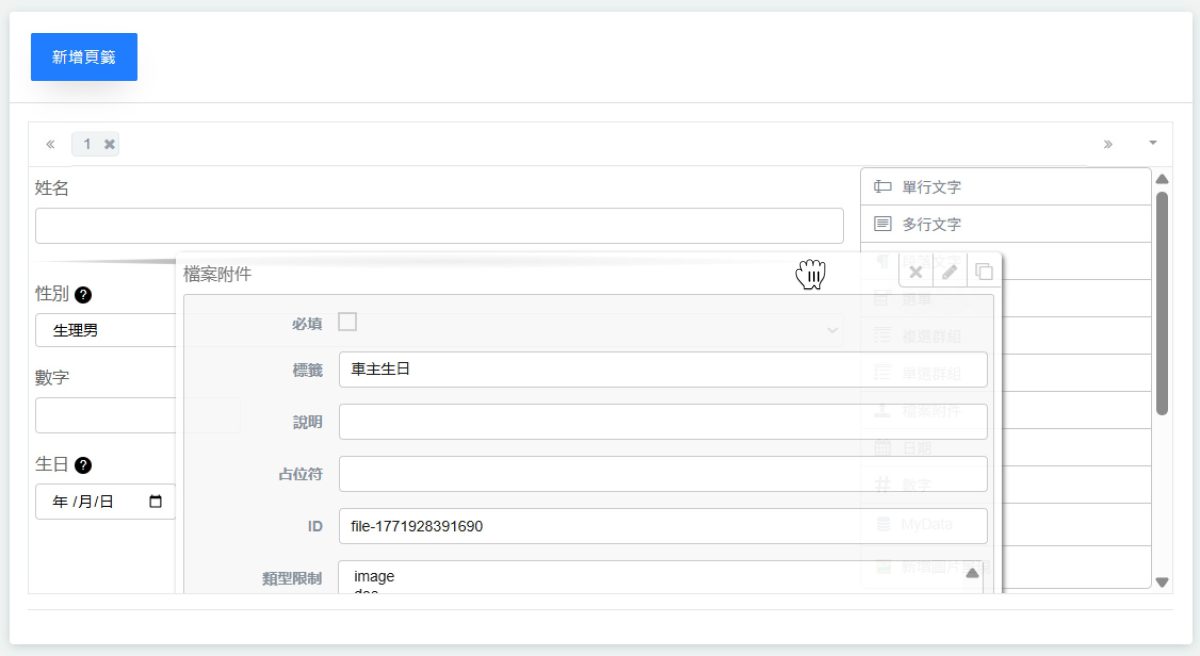Close tab 1 with its x icon
This screenshot has width=1200, height=656.
click(x=110, y=145)
